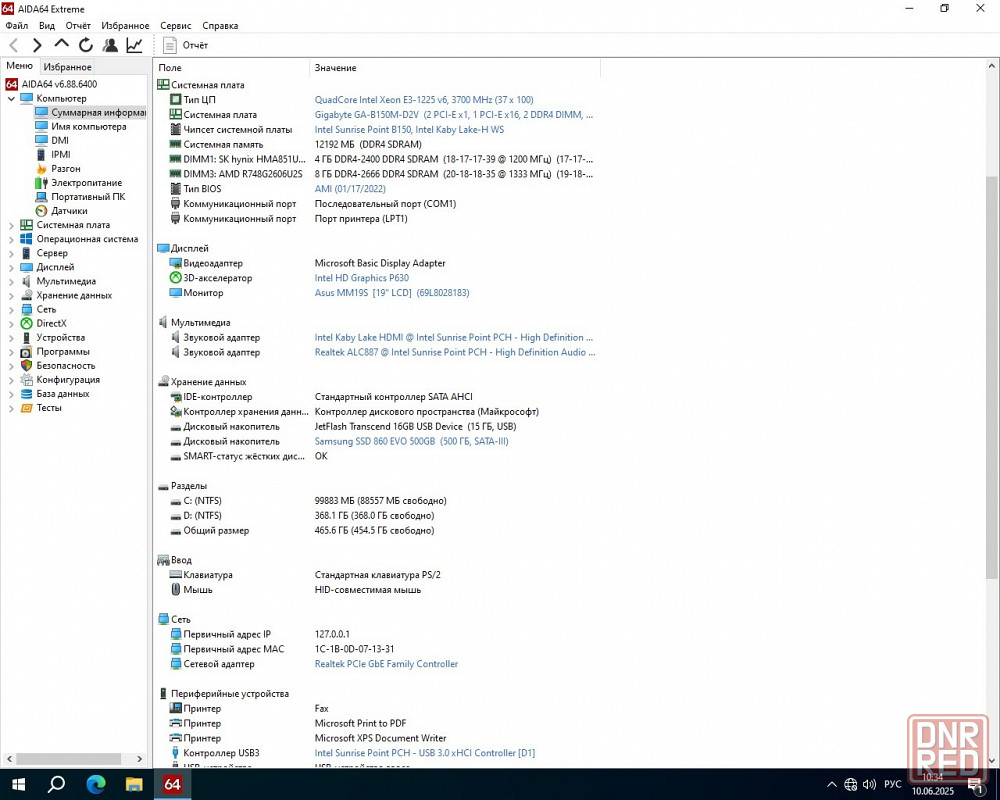
Task: Expand the Дисплей tree node
Action: click(11, 267)
